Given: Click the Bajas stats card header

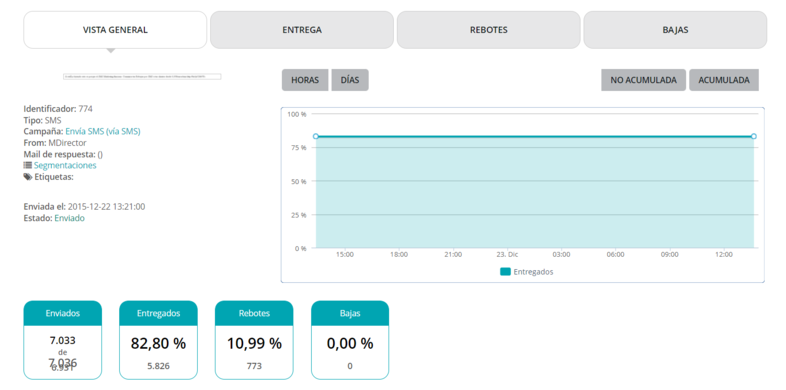Looking at the screenshot, I should 350,313.
